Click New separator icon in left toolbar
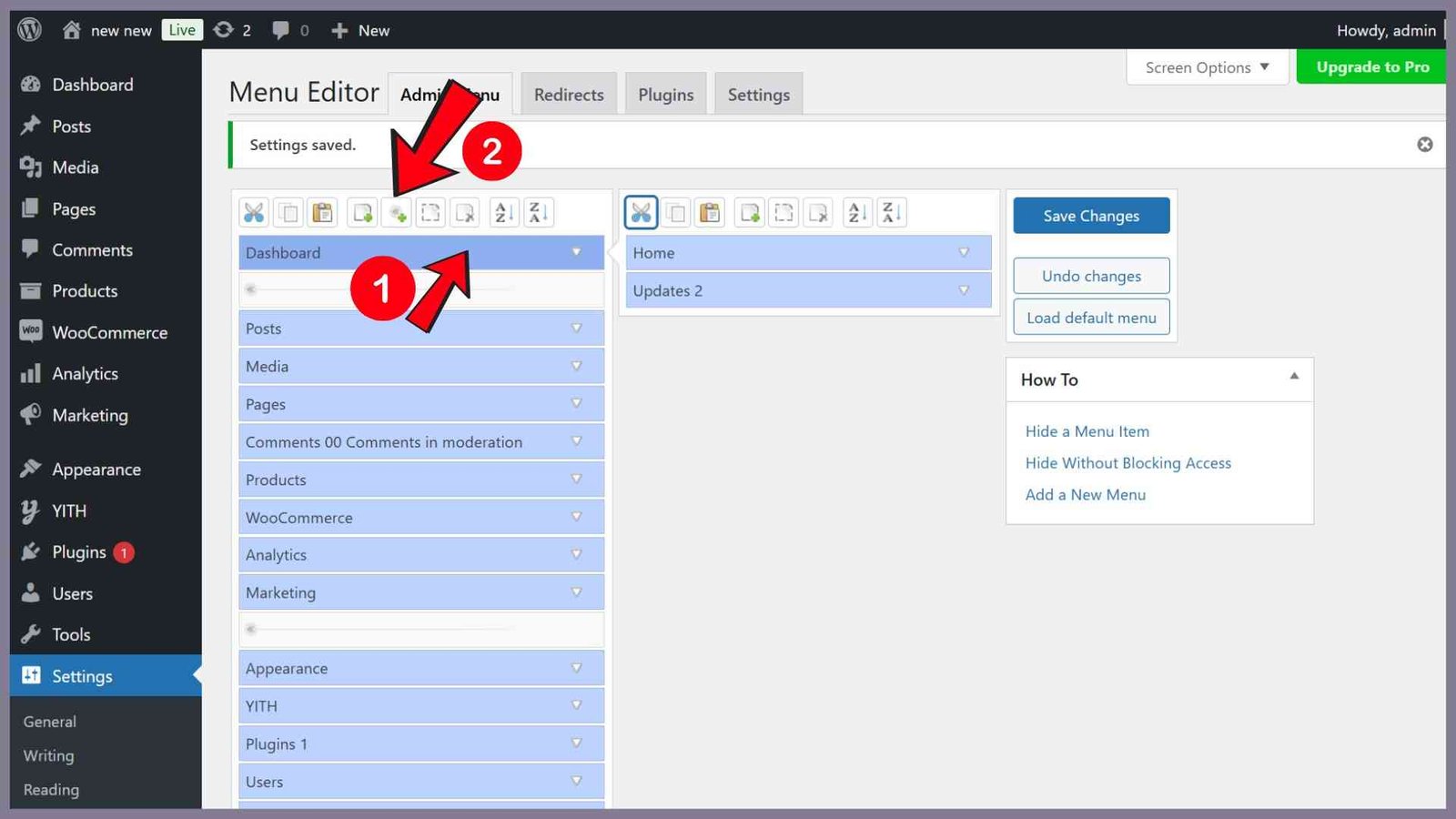The width and height of the screenshot is (1456, 819). 397,213
